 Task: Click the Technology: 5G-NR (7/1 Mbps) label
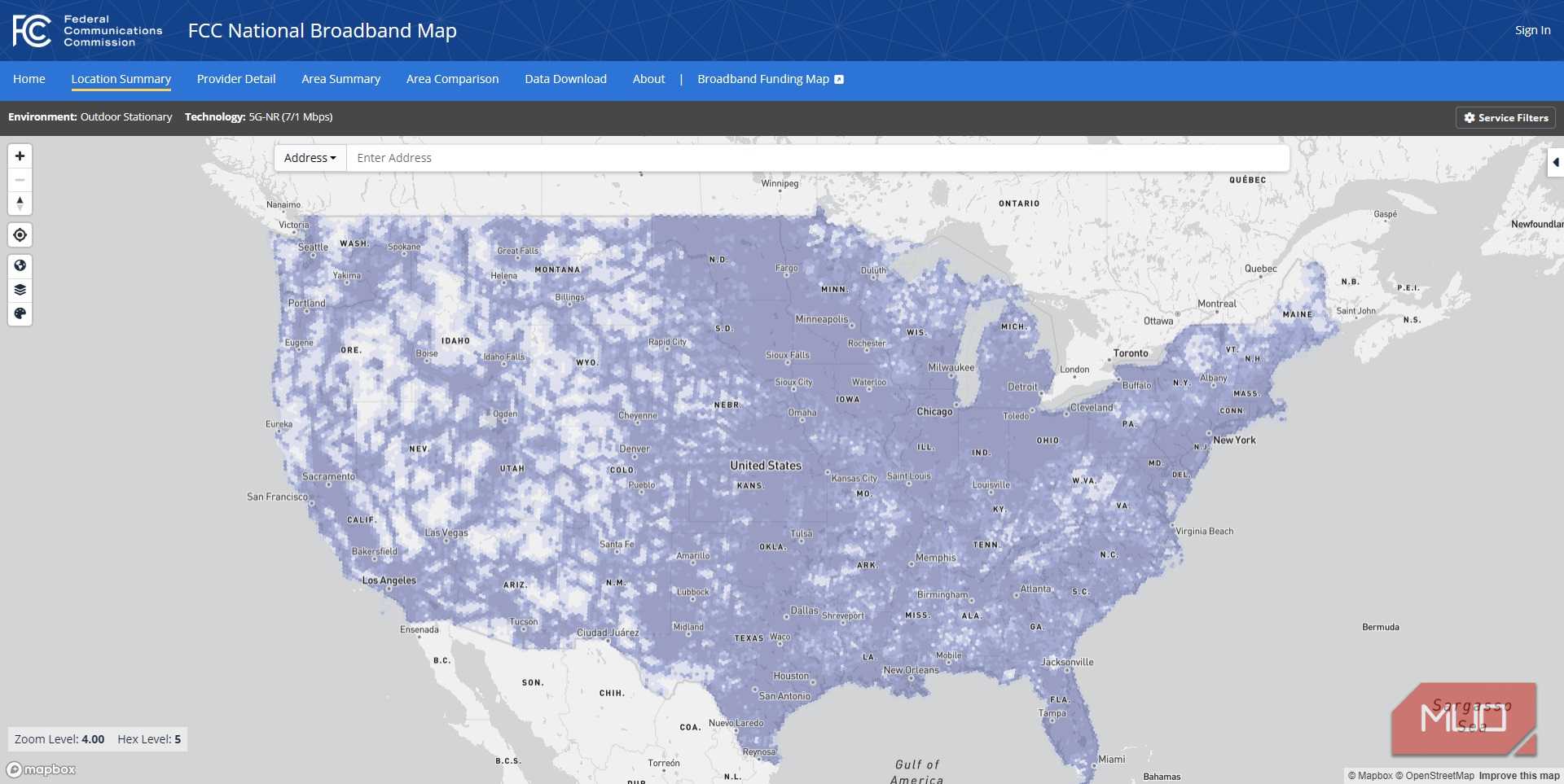pyautogui.click(x=258, y=117)
